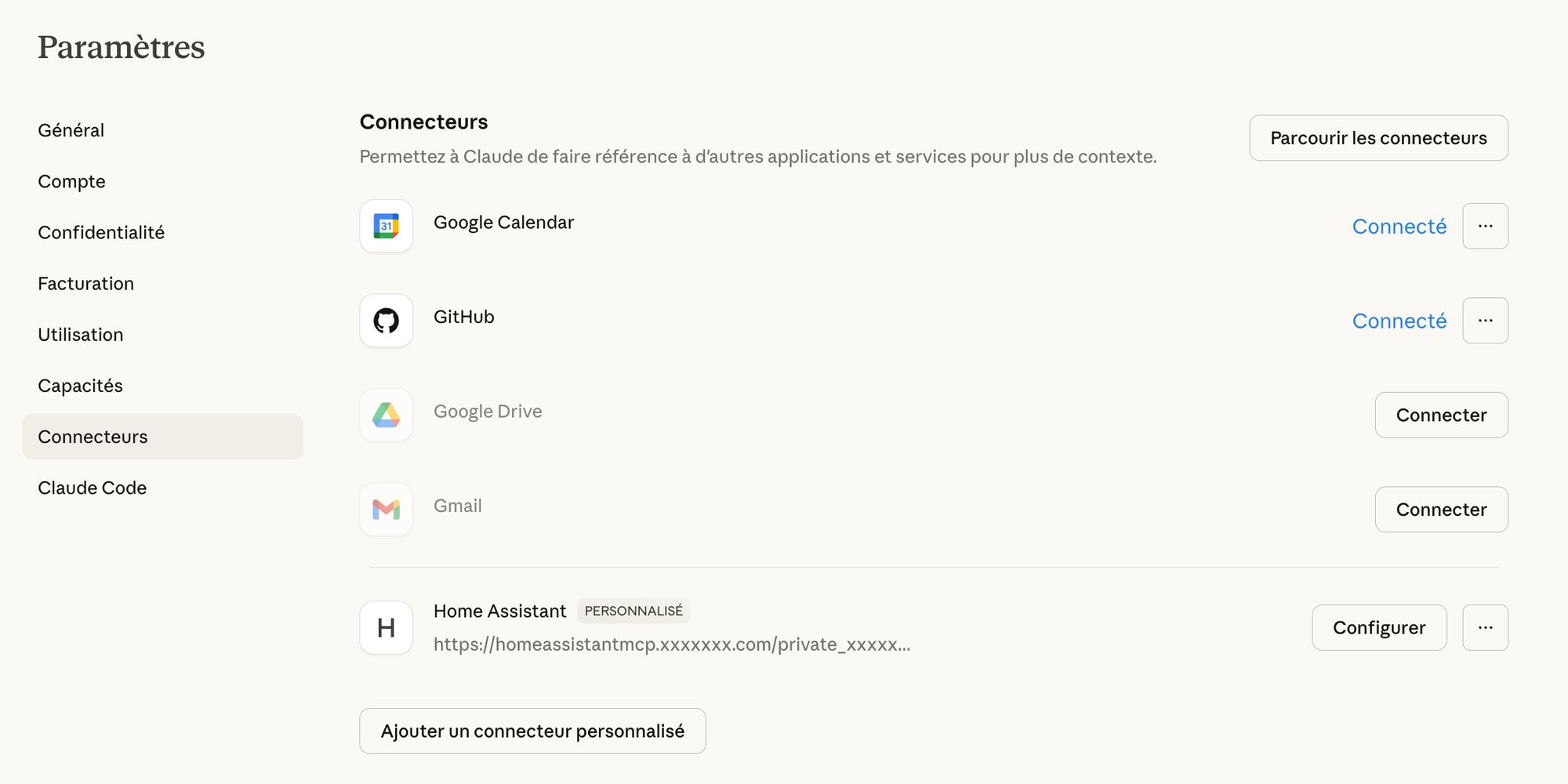Screen dimensions: 1568x784
Task: Click the GitHub Connecté status link
Action: point(1399,321)
